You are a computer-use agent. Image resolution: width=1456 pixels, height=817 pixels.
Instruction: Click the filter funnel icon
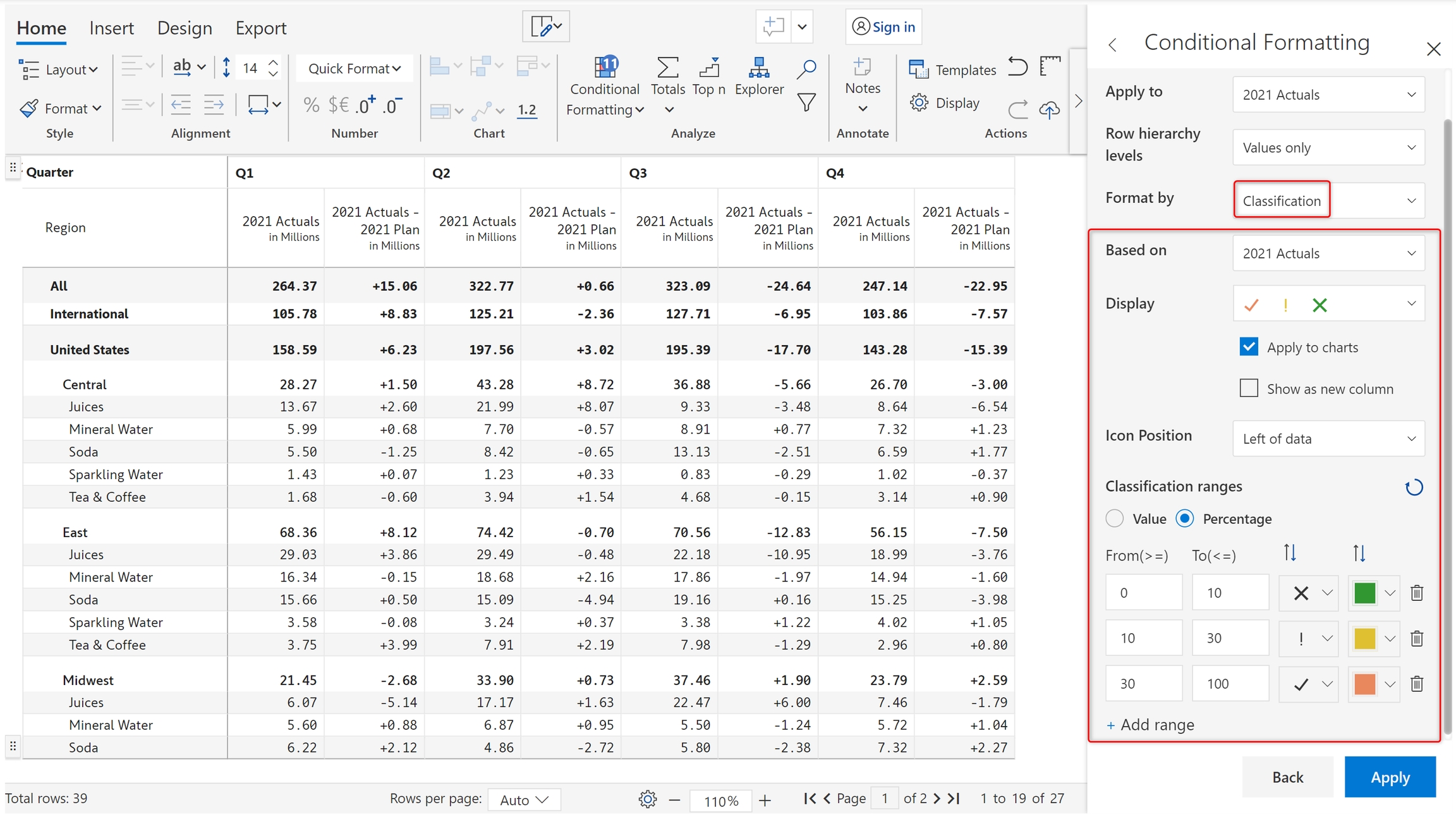[x=806, y=102]
